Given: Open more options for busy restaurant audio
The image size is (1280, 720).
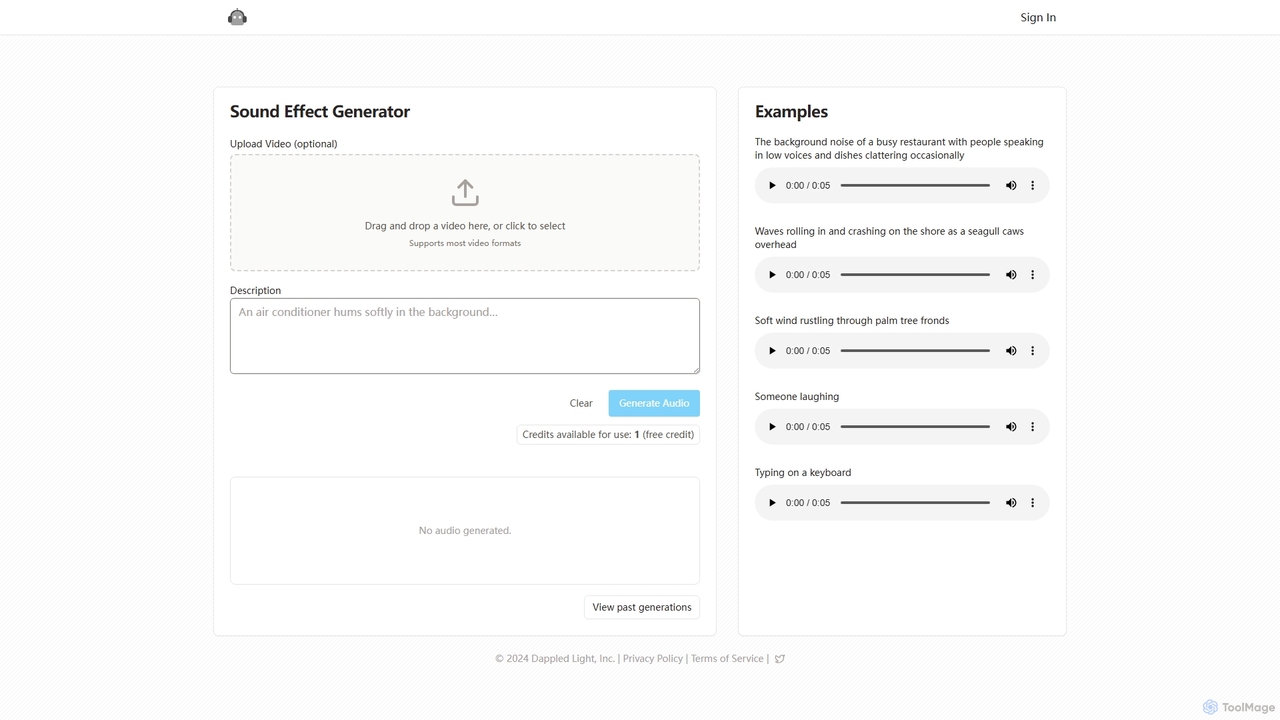Looking at the screenshot, I should 1033,185.
